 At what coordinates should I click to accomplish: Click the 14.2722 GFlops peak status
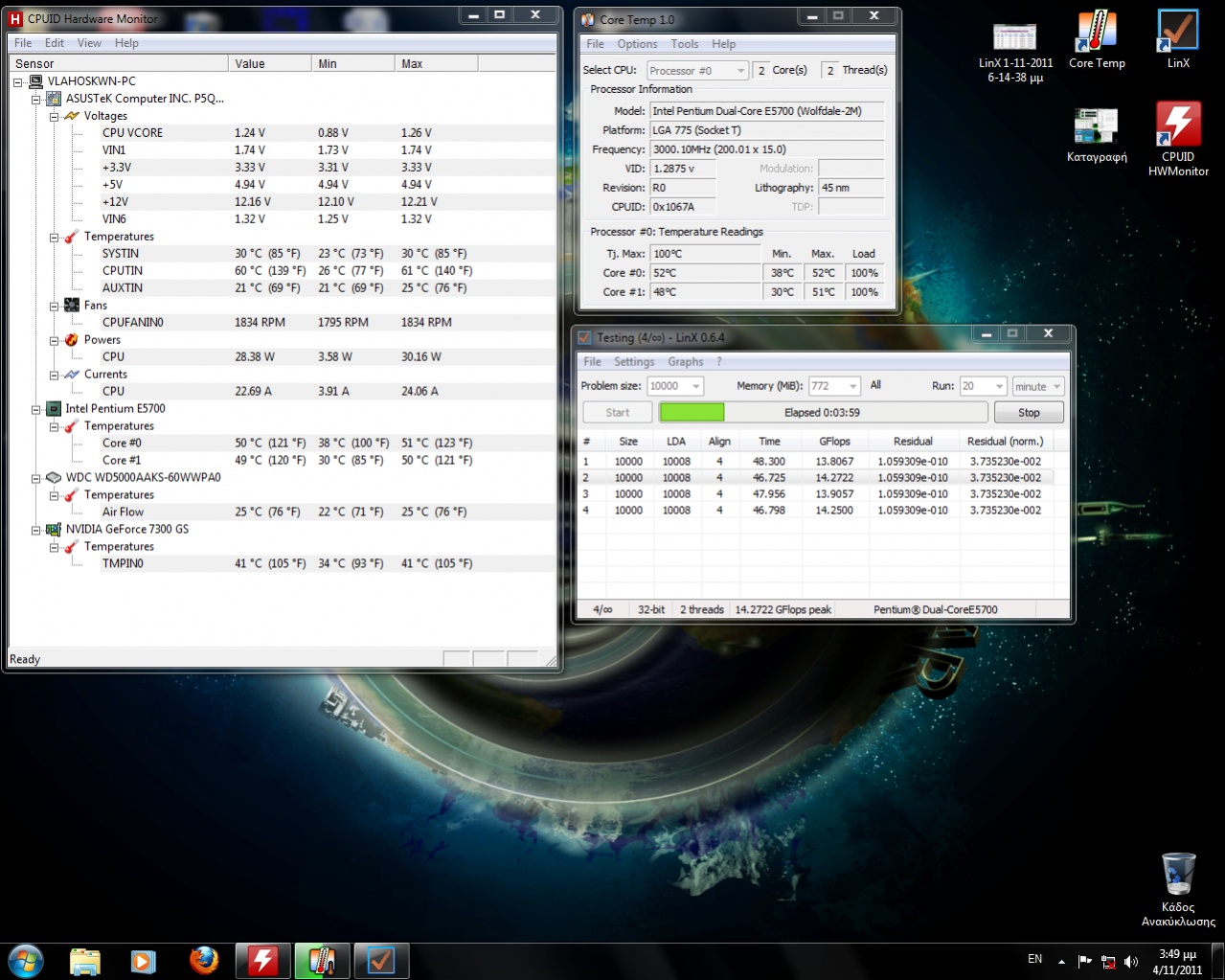(783, 609)
